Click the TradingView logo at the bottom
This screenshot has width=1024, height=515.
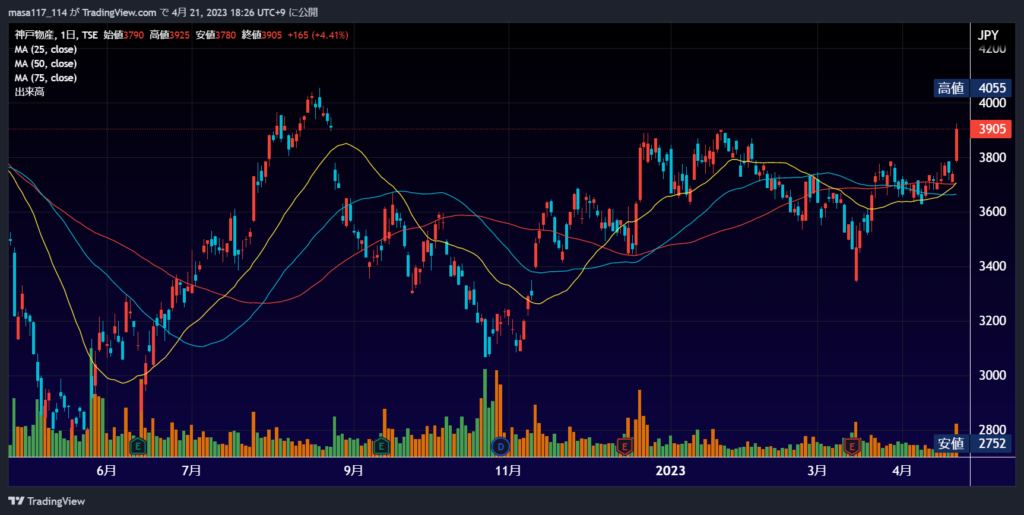click(x=46, y=501)
